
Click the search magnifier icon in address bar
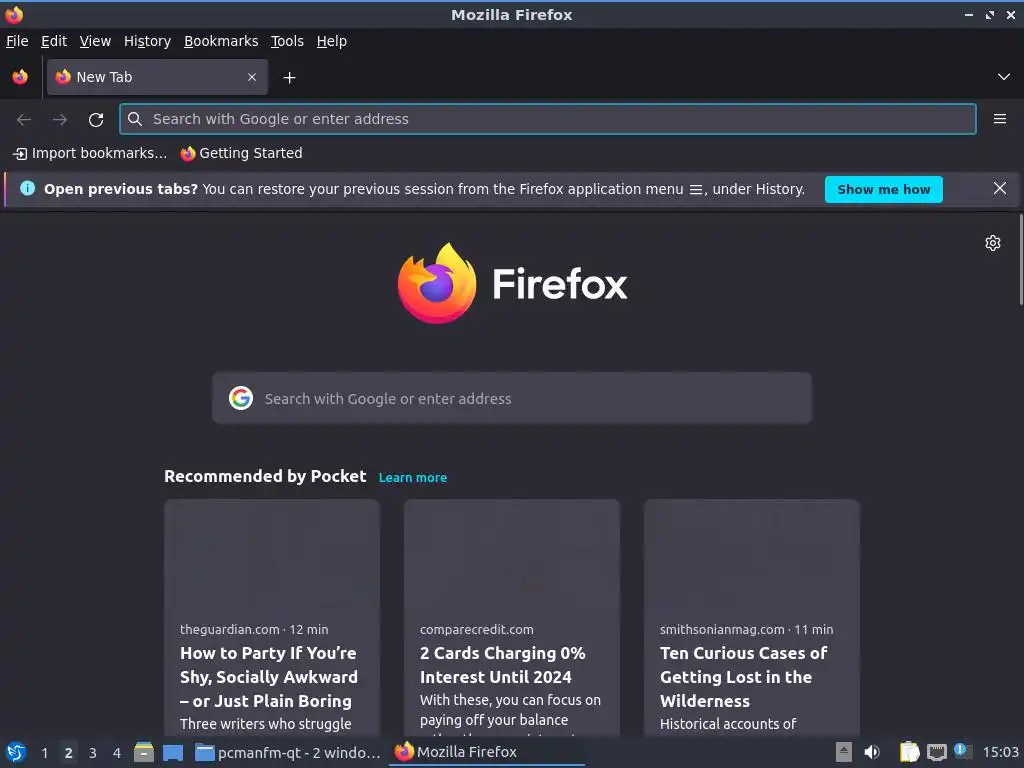pyautogui.click(x=135, y=119)
